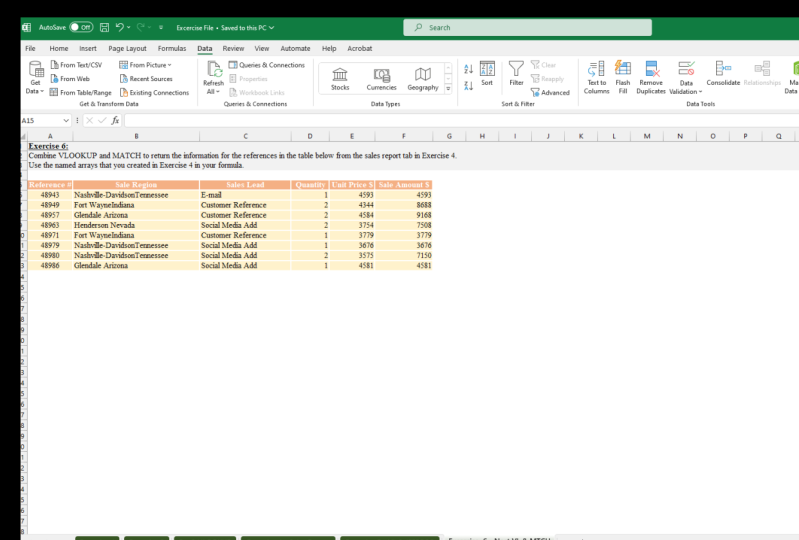
Task: Open the Acrobat tab
Action: pyautogui.click(x=359, y=48)
